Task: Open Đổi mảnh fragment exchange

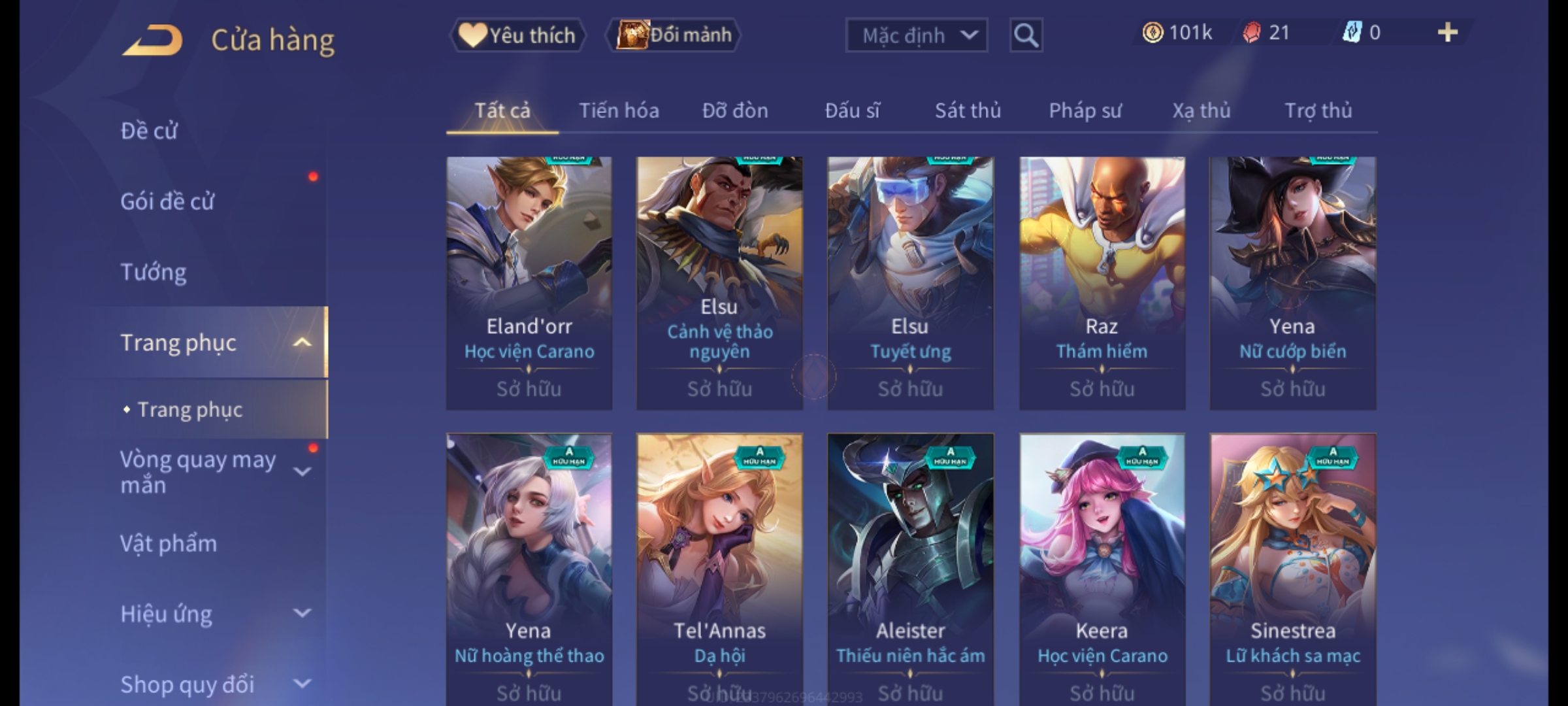Action: [x=674, y=35]
